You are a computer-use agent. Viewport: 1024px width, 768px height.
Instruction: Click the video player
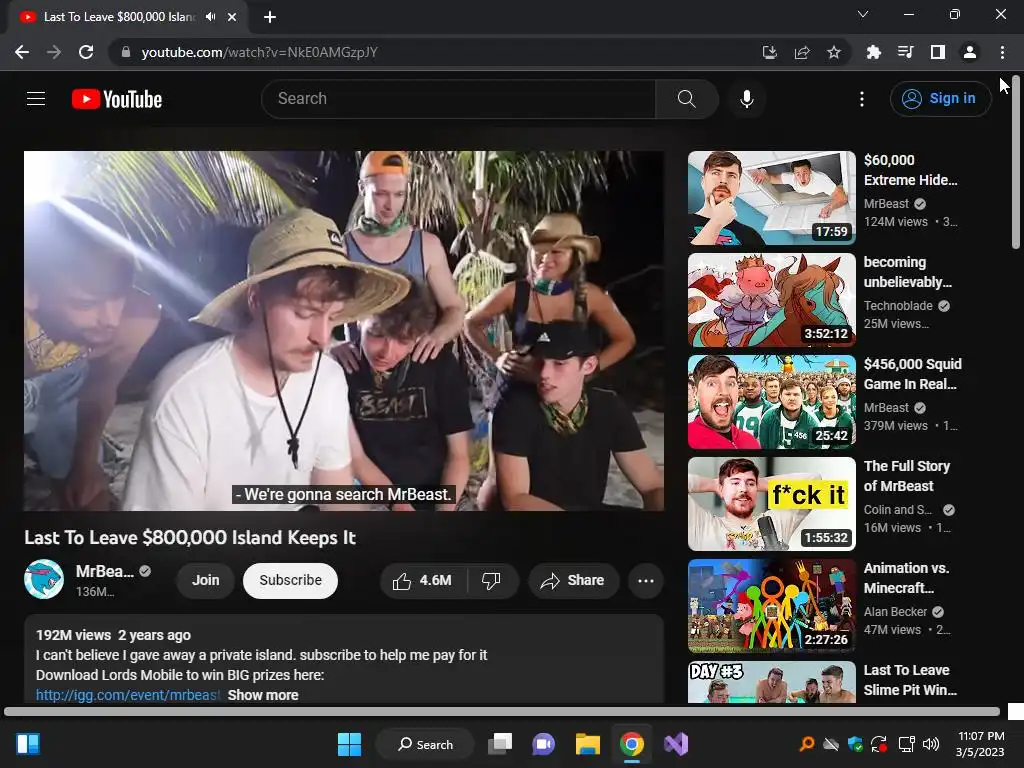click(x=344, y=330)
